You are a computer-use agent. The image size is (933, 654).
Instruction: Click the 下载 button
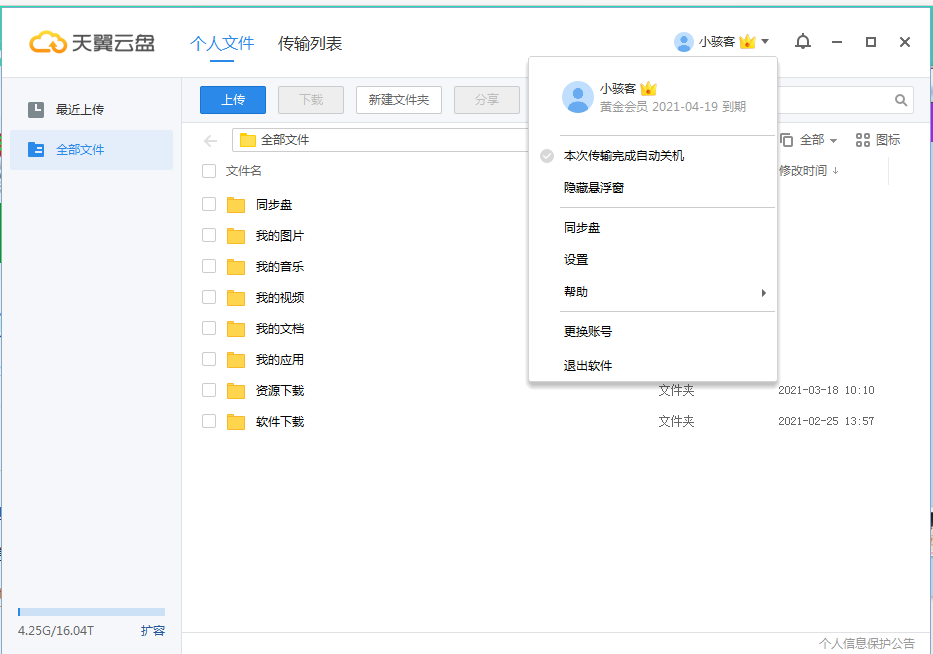pyautogui.click(x=311, y=100)
